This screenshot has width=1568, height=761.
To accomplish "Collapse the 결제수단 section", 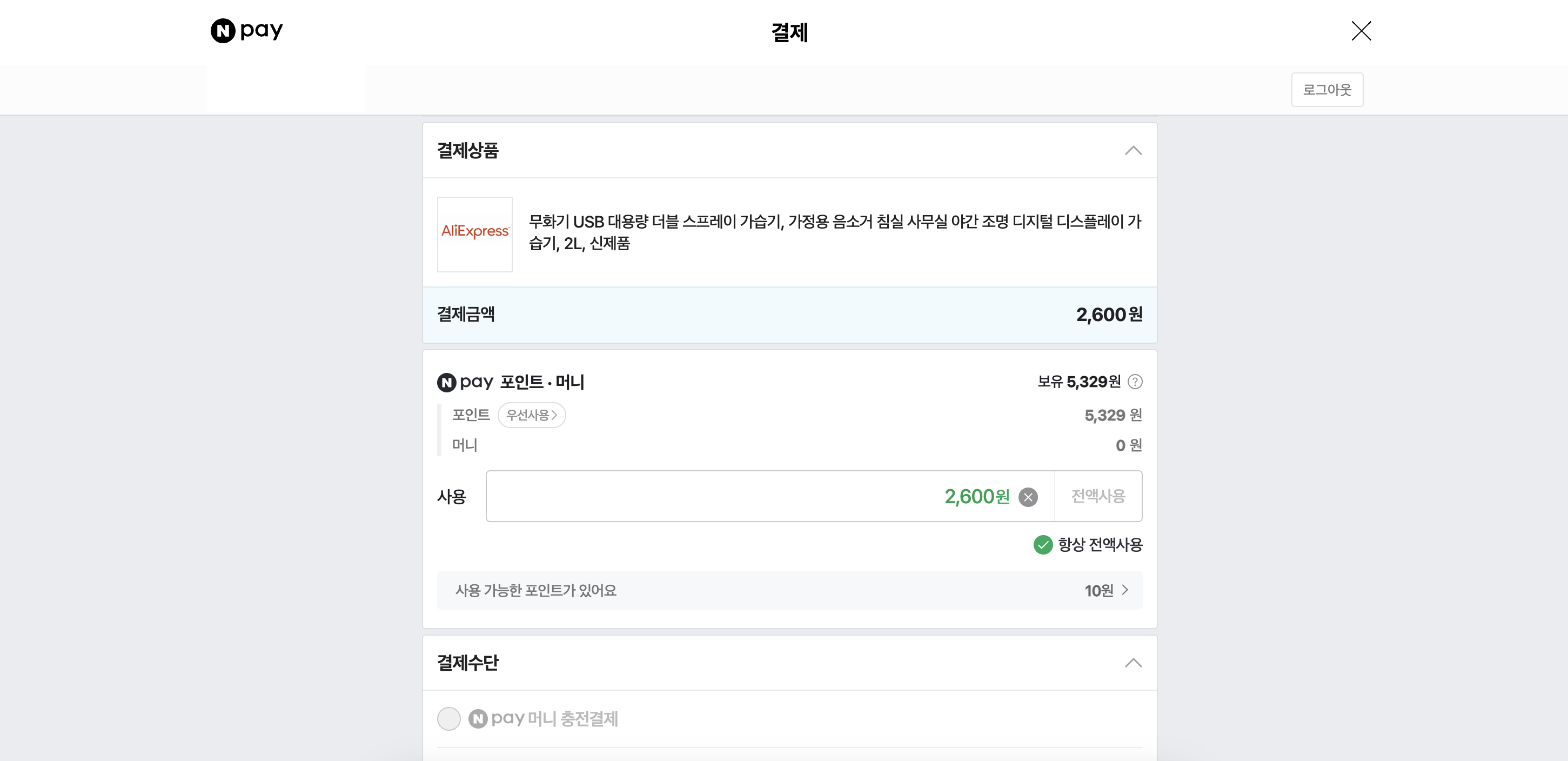I will [1134, 663].
